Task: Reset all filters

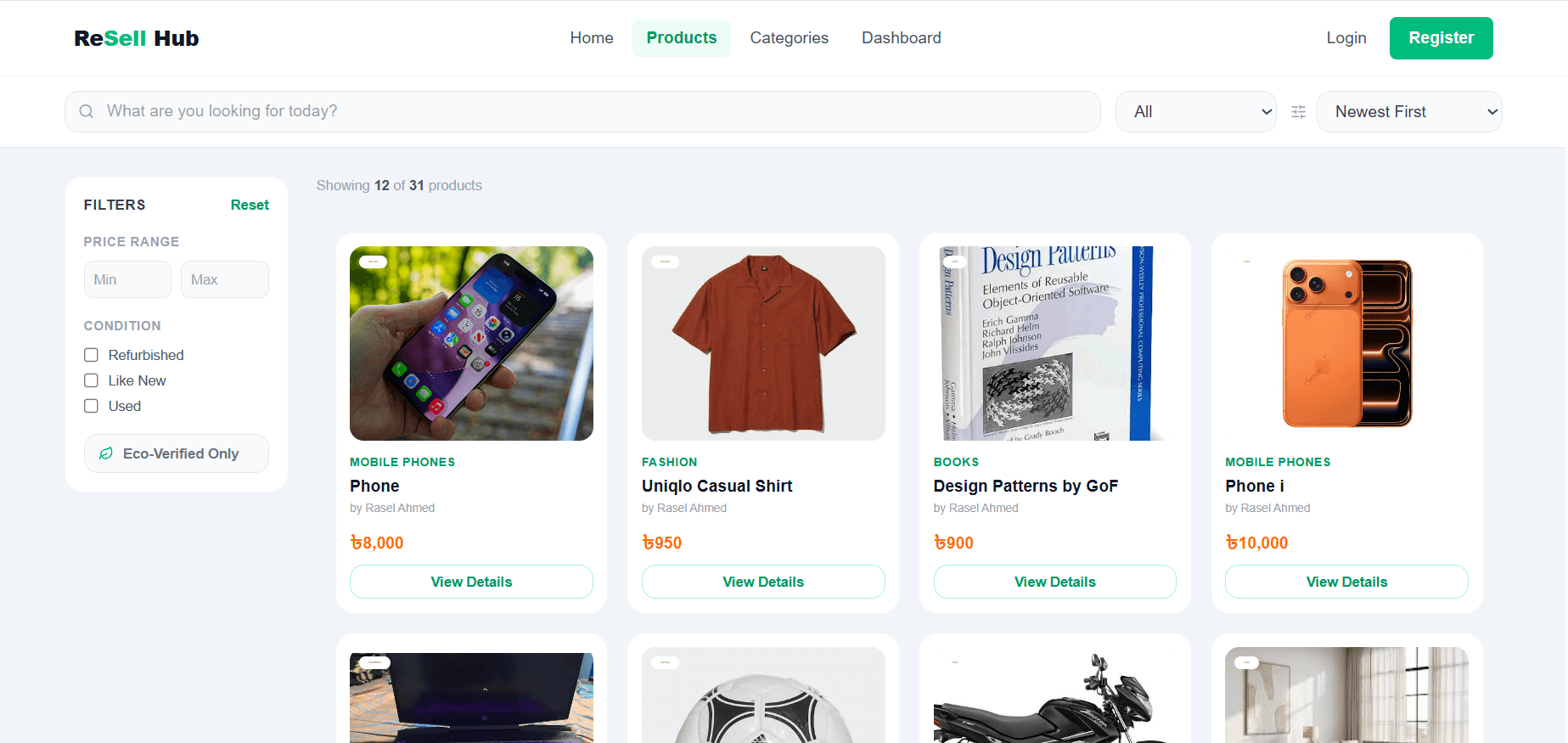Action: click(x=250, y=205)
